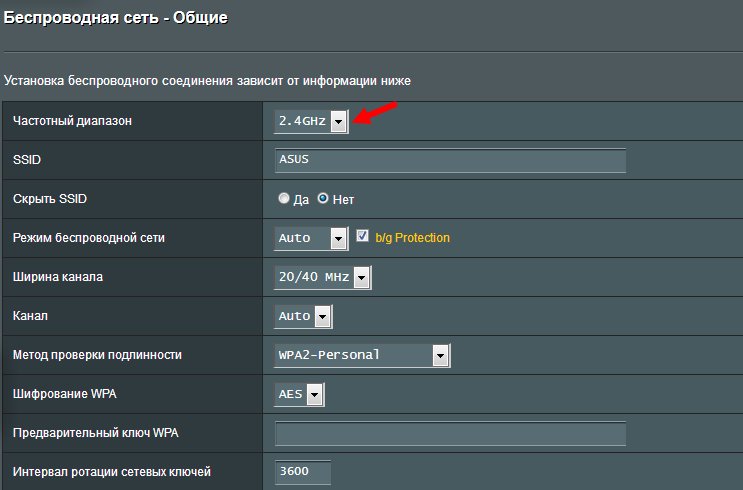Image resolution: width=743 pixels, height=490 pixels.
Task: Click the Шифрование WPA label
Action: [64, 394]
